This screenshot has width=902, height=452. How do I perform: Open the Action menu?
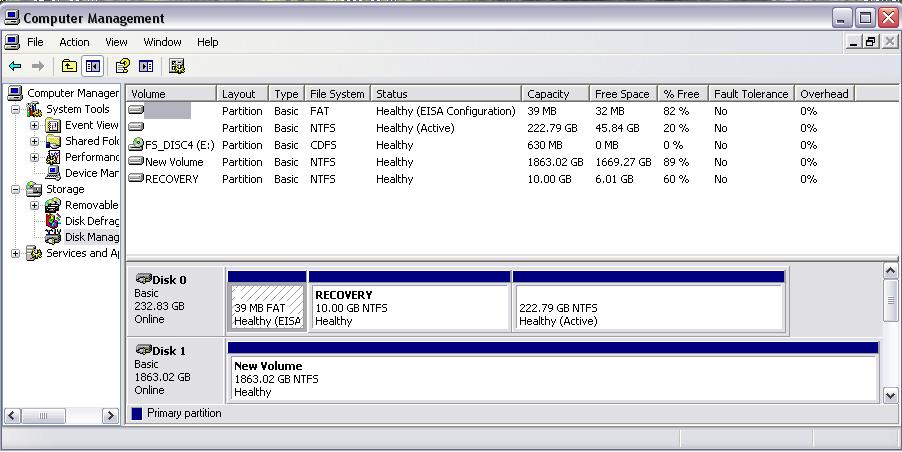pyautogui.click(x=74, y=42)
